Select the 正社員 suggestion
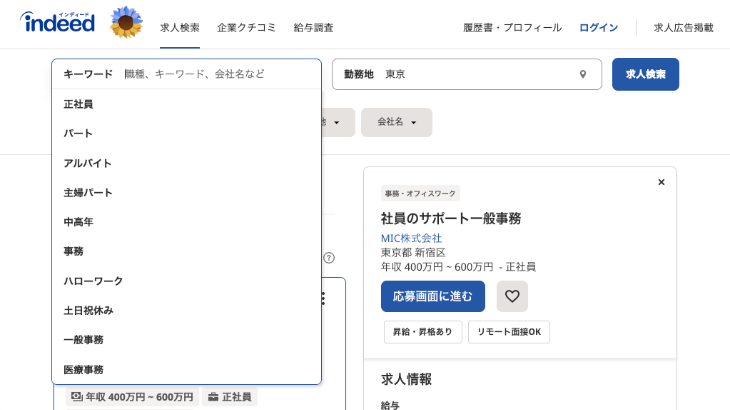 tap(186, 104)
